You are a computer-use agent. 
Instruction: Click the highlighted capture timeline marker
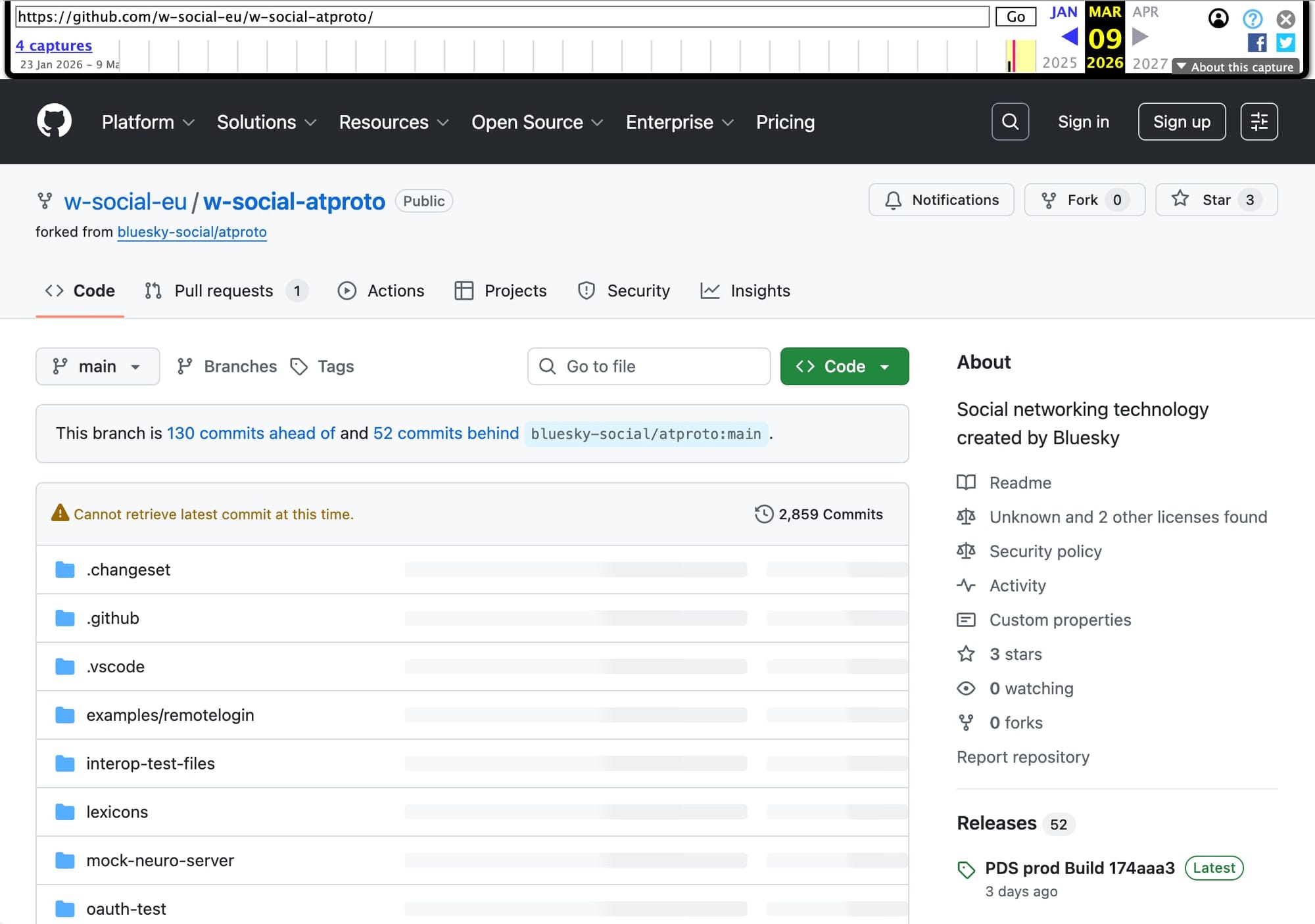click(1014, 56)
